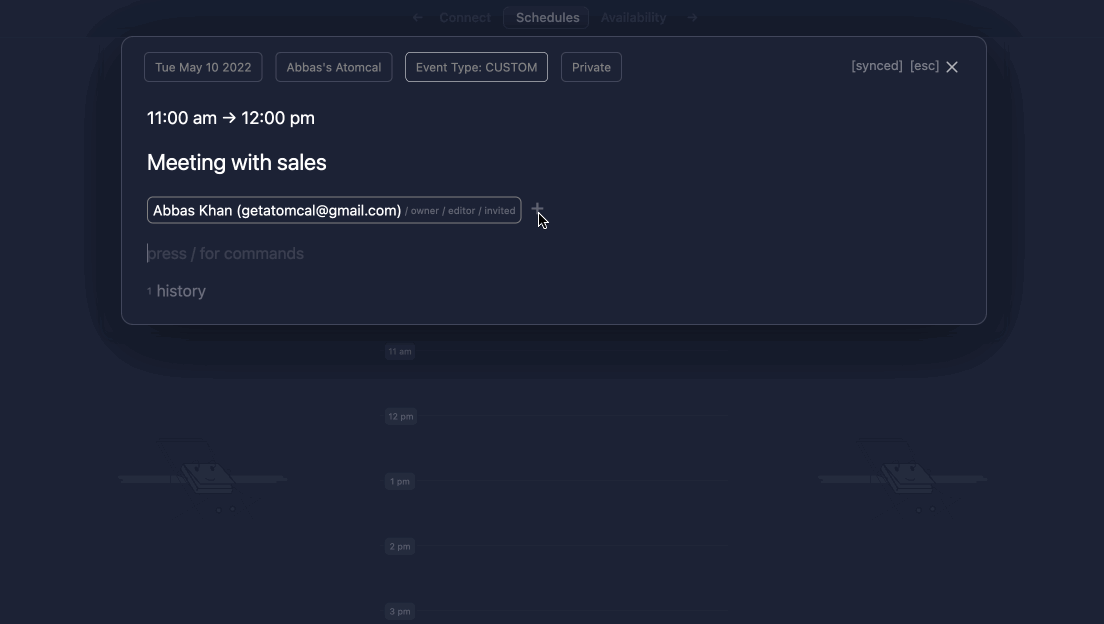1104x624 pixels.
Task: Click the 11 am time label
Action: click(400, 351)
